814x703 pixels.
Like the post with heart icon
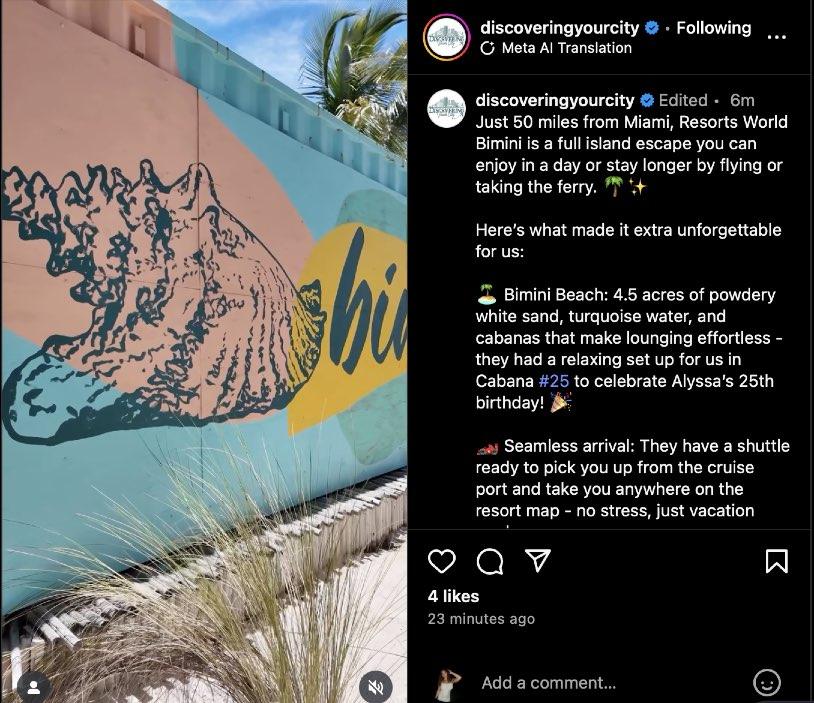442,561
